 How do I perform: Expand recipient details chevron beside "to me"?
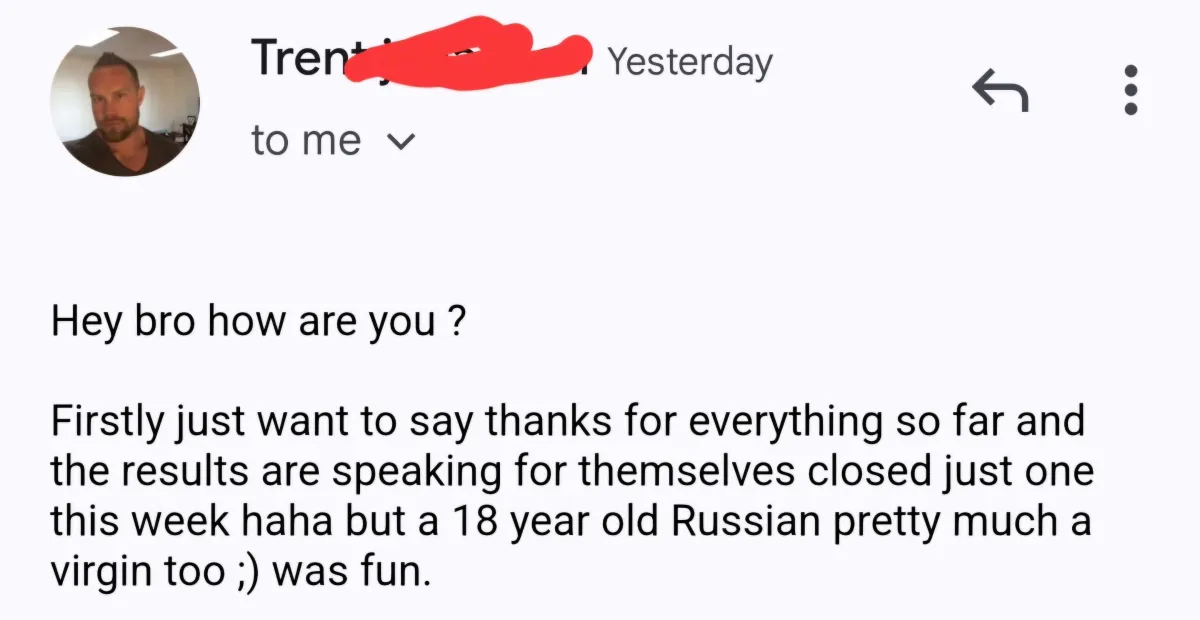point(398,143)
